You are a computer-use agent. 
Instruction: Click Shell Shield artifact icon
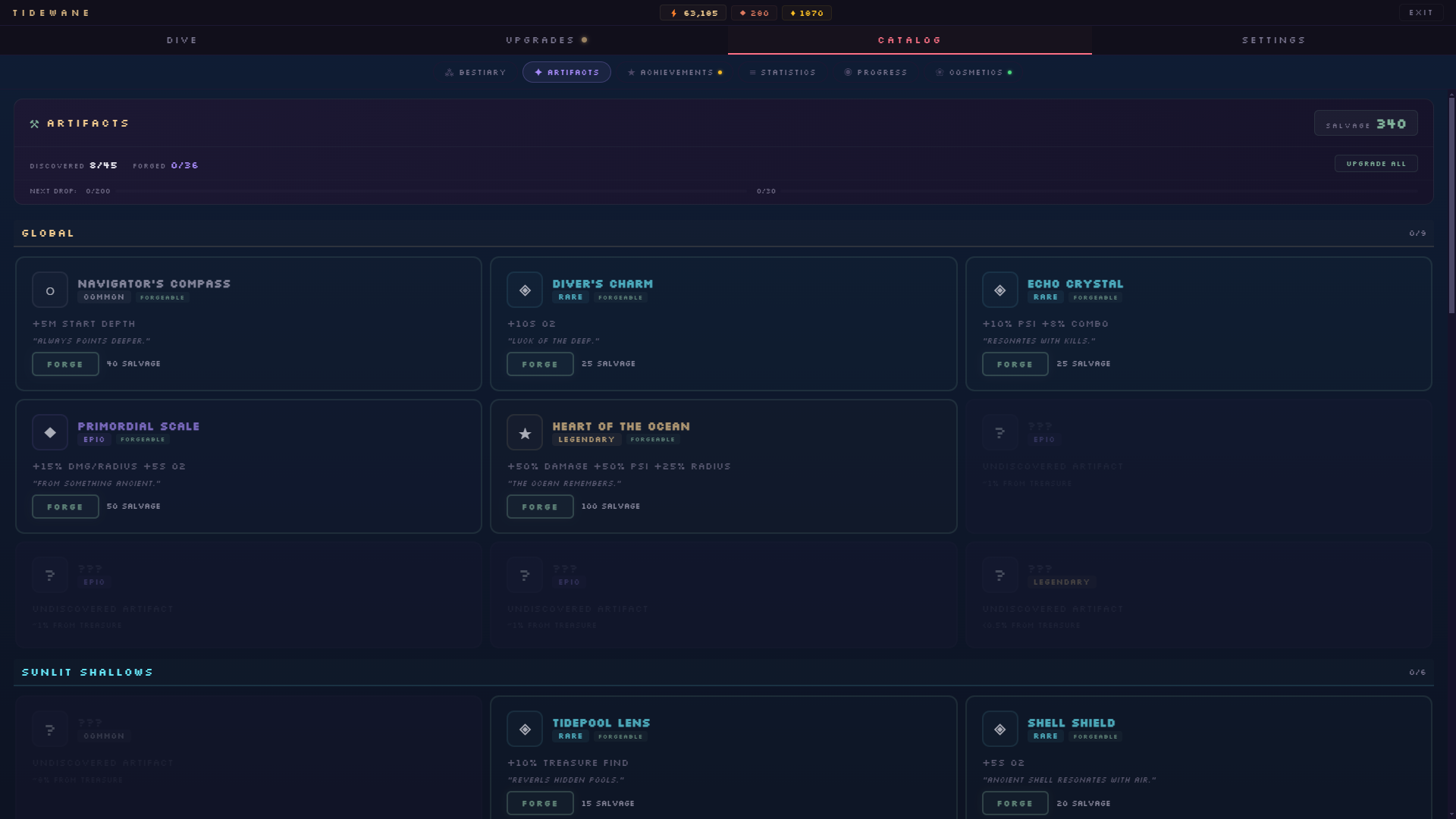pyautogui.click(x=999, y=730)
